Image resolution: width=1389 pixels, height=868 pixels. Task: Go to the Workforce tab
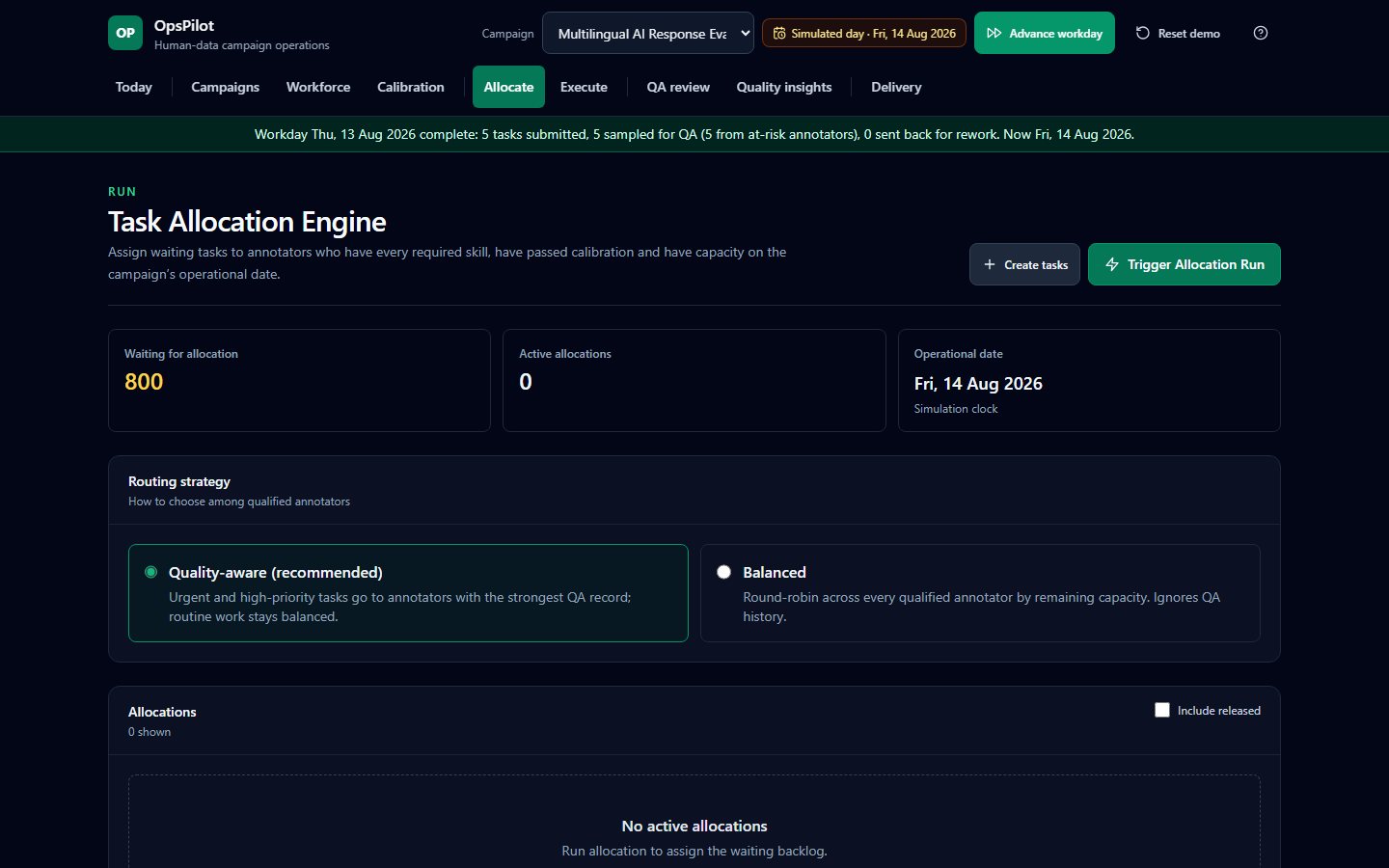318,87
